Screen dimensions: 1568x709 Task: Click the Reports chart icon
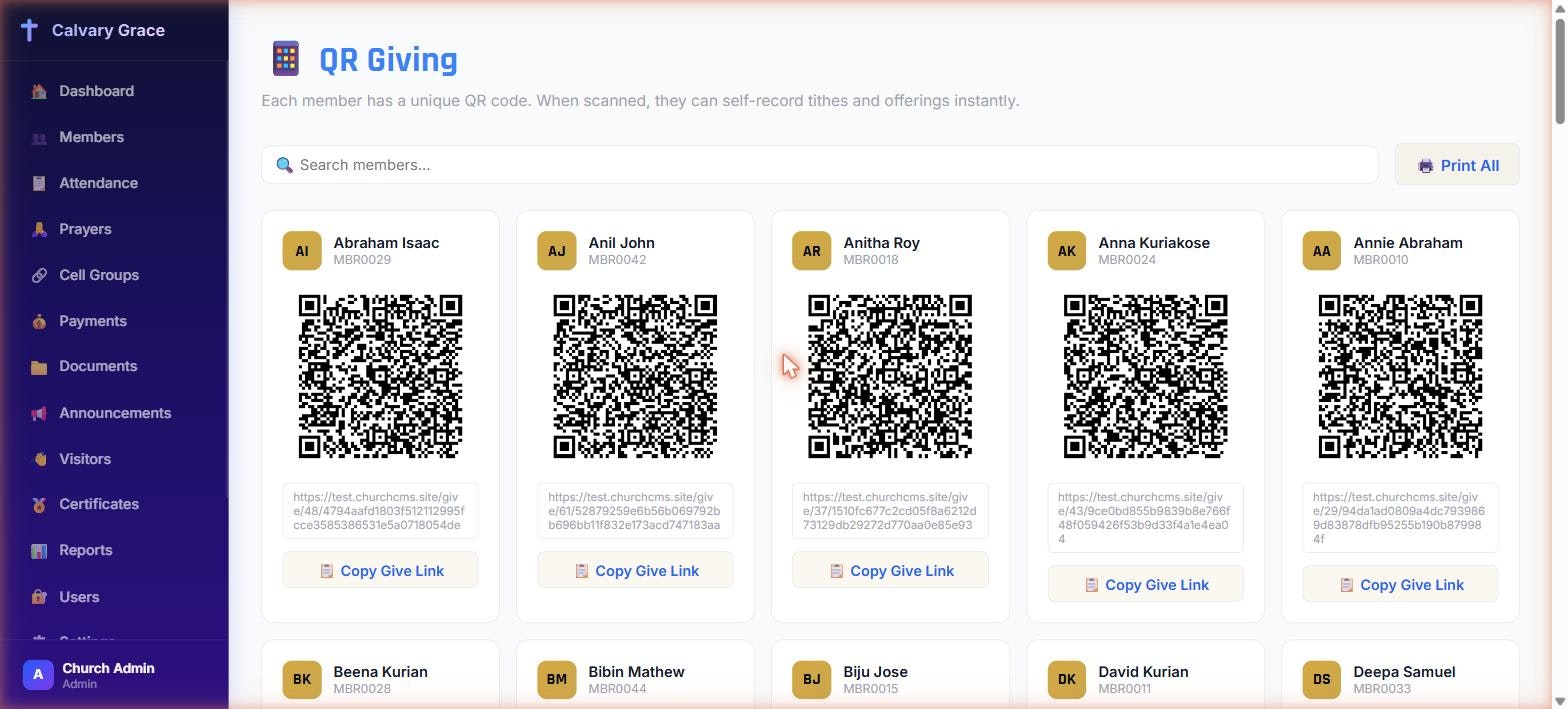[39, 551]
